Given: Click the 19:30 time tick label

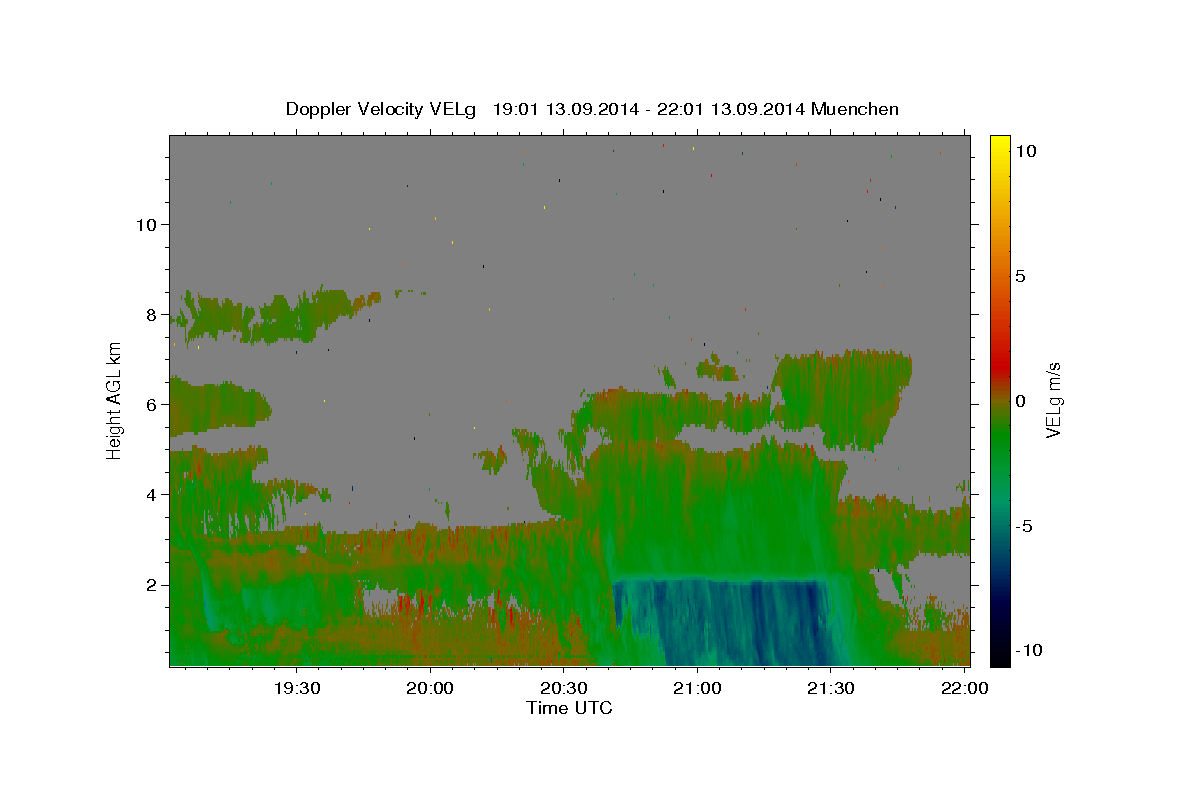Looking at the screenshot, I should 297,689.
